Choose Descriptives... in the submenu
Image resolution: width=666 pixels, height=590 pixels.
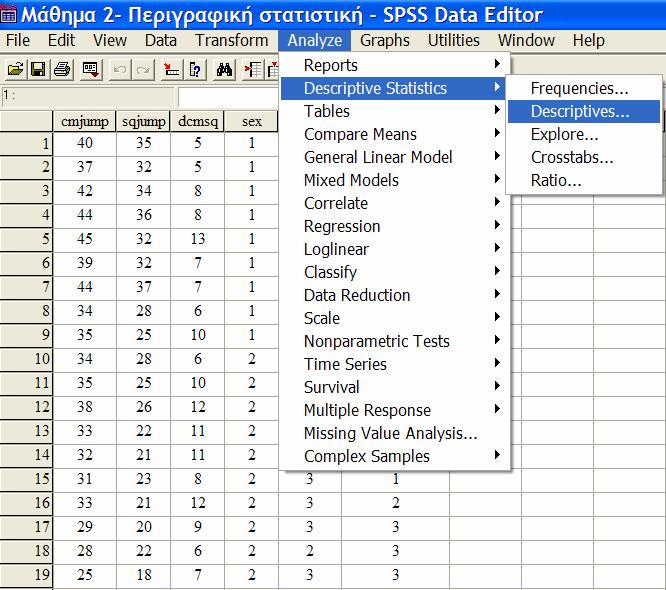(x=584, y=111)
